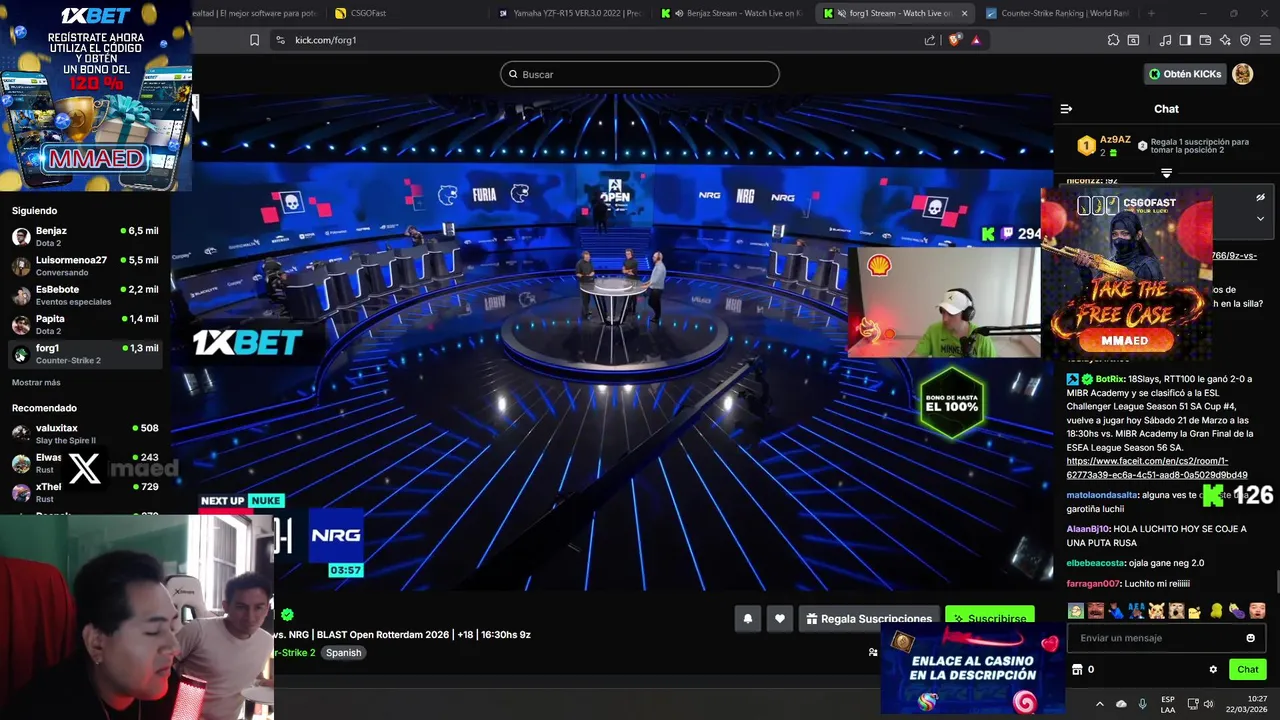Open the emote picker in message box
The image size is (1280, 720).
tap(1250, 638)
